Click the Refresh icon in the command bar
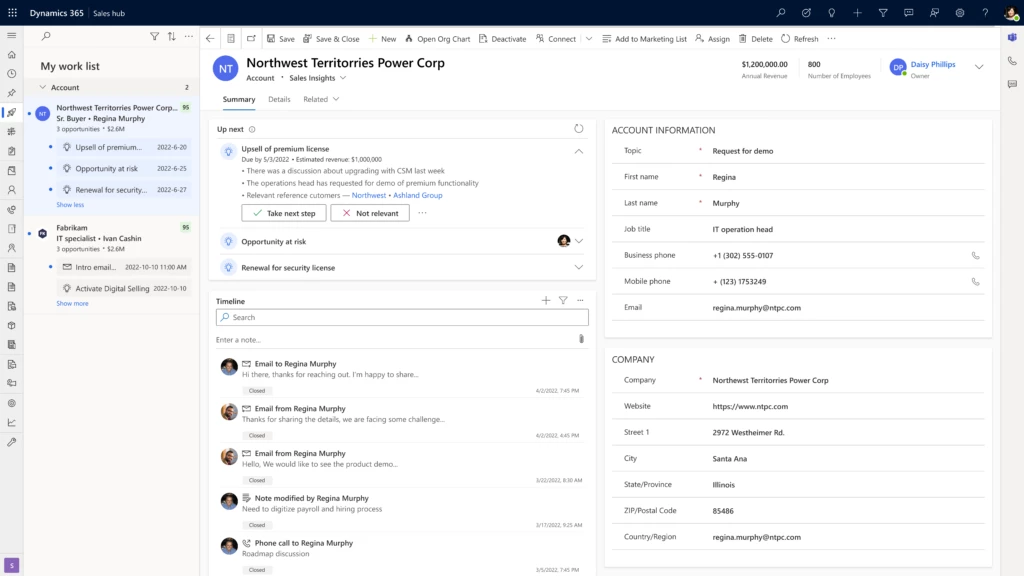The height and width of the screenshot is (576, 1024). point(786,38)
